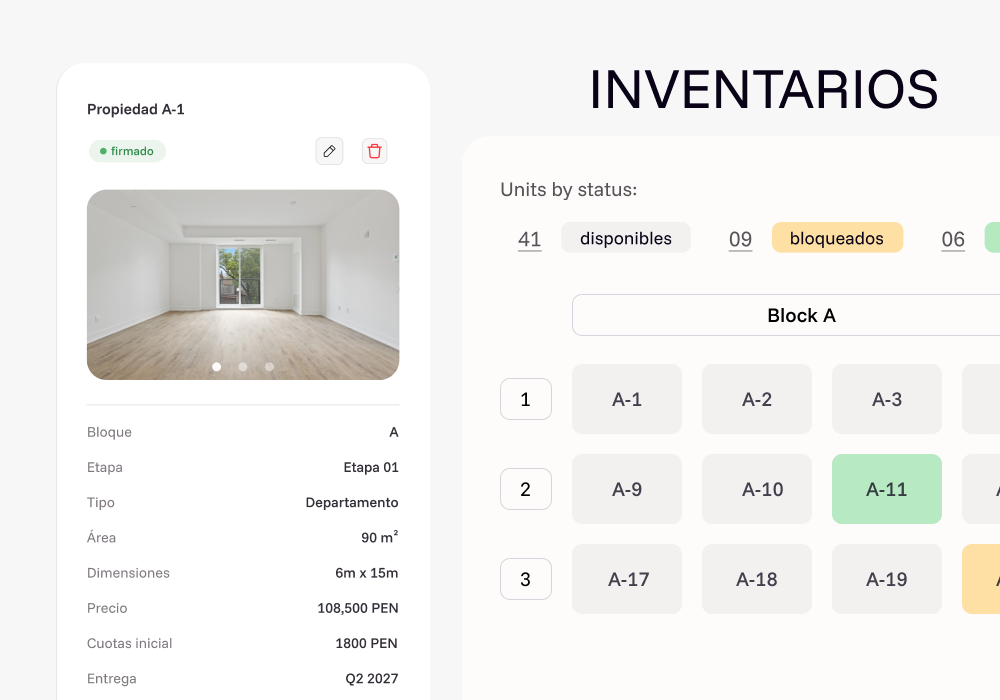Image resolution: width=1000 pixels, height=700 pixels.
Task: Click the green firmado status badge
Action: (127, 151)
